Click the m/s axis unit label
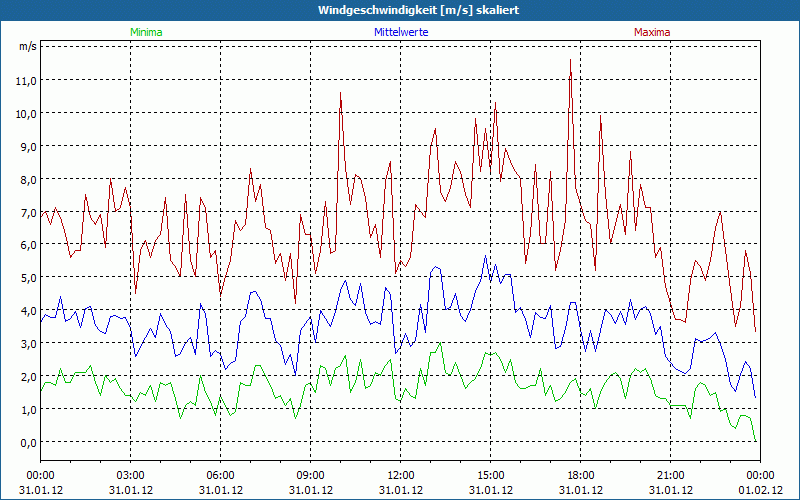The height and width of the screenshot is (500, 800). (28, 47)
